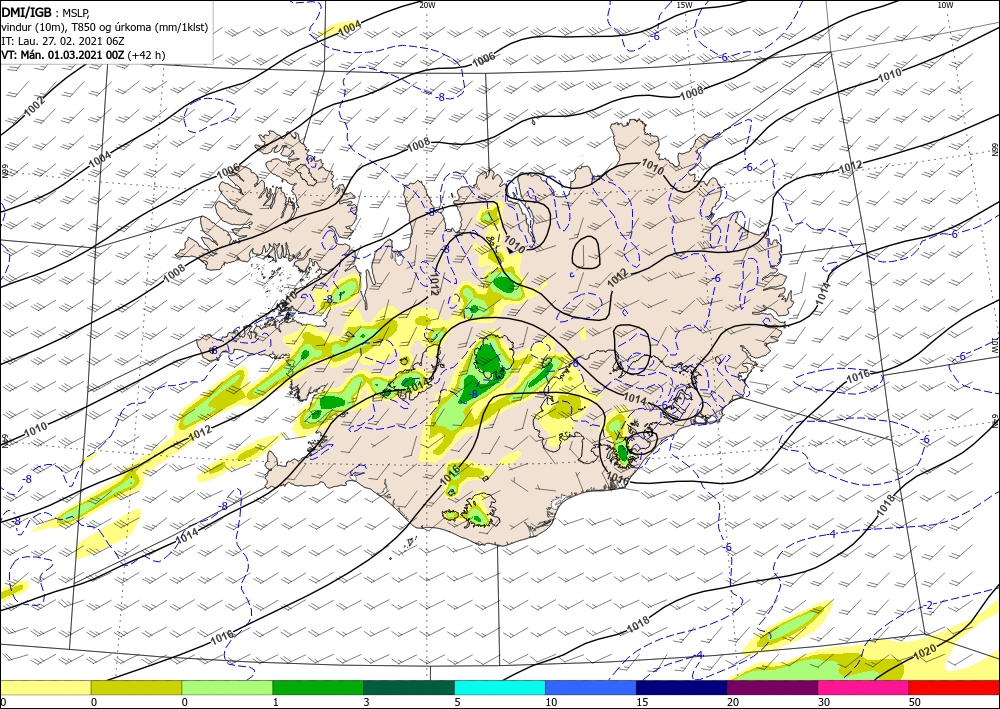
Task: Select the dark green legend swatch
Action: tap(409, 687)
